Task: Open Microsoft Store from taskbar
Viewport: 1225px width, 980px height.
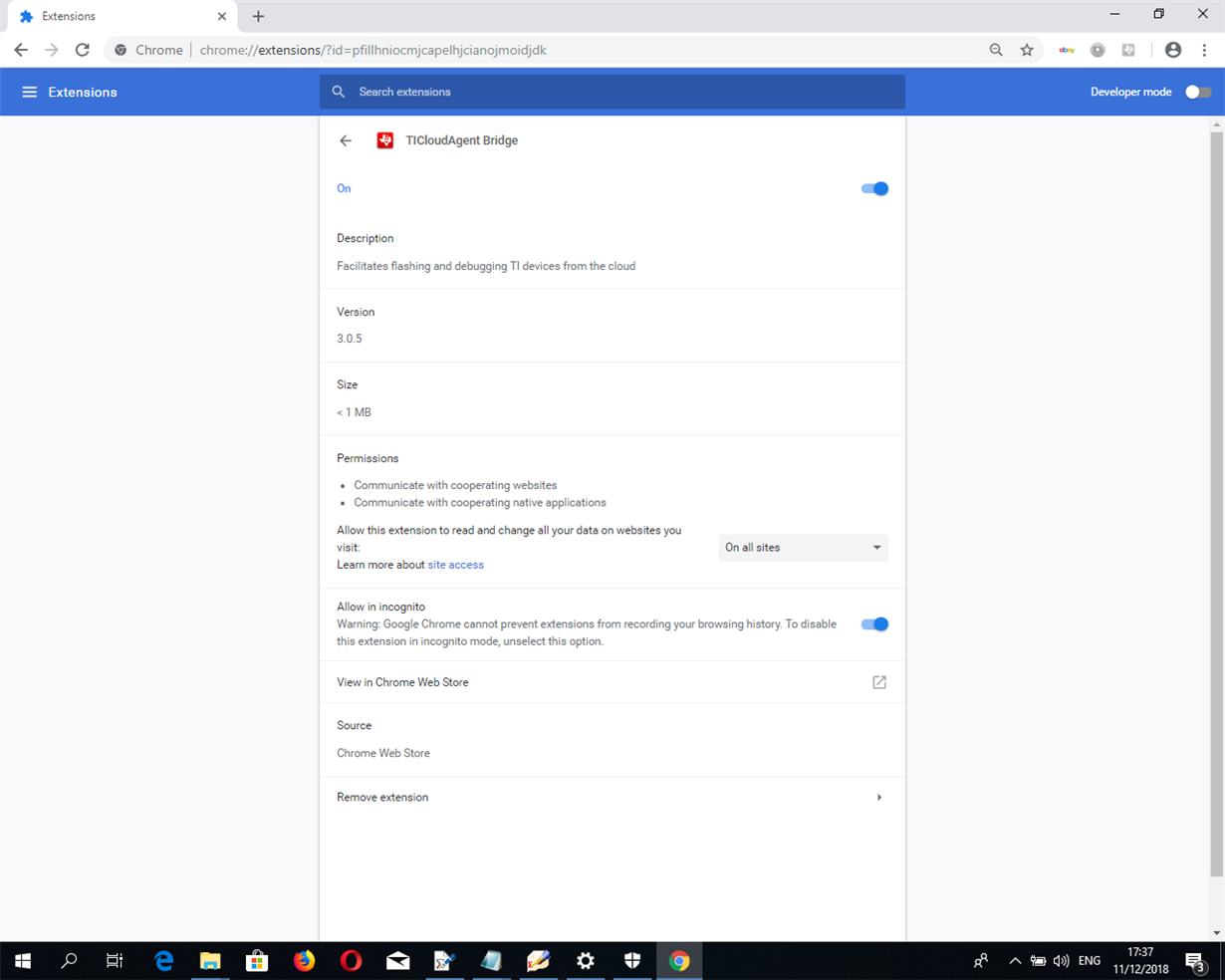Action: point(257,961)
